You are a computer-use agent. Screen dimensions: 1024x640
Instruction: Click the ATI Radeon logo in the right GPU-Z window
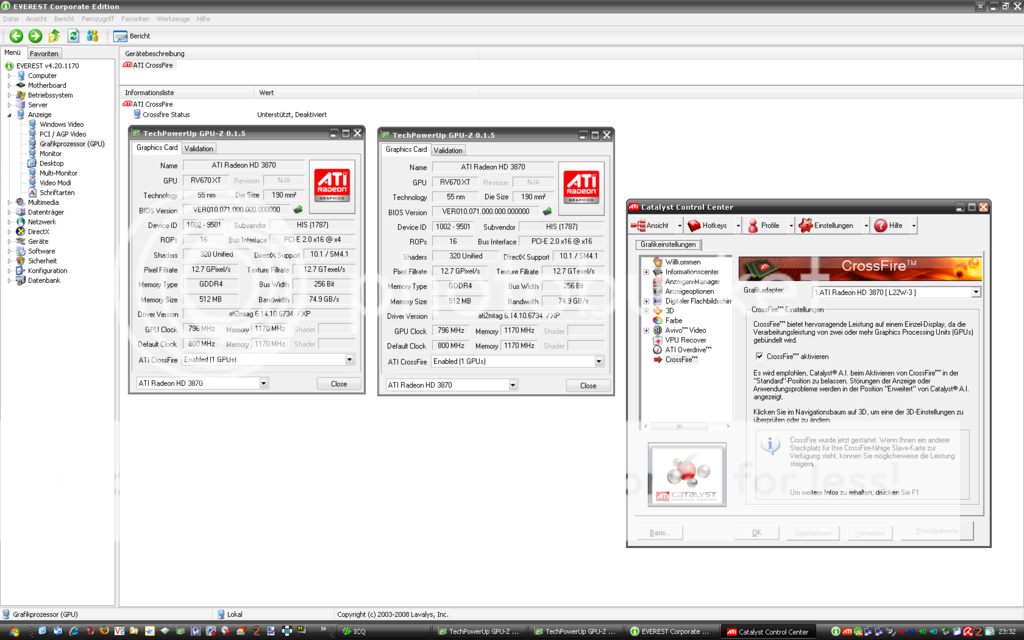point(581,187)
